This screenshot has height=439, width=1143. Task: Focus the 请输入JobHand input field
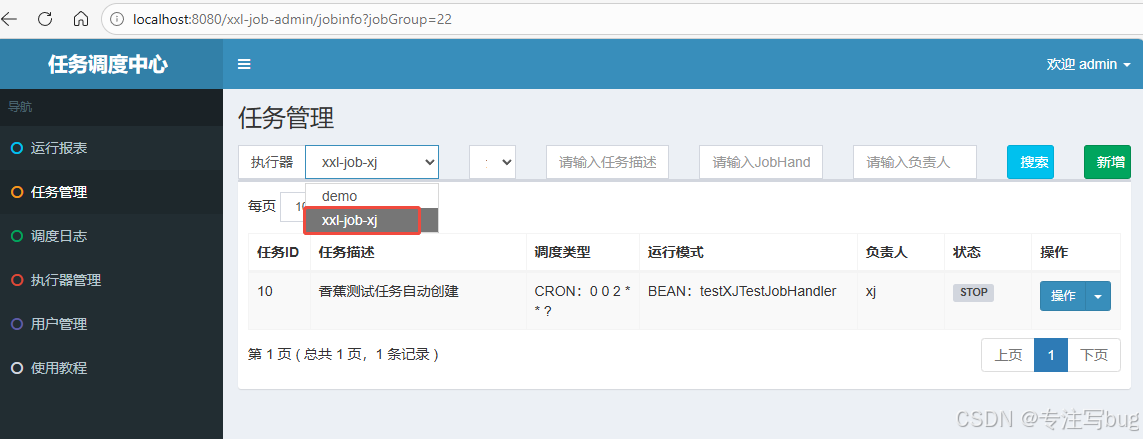click(761, 162)
